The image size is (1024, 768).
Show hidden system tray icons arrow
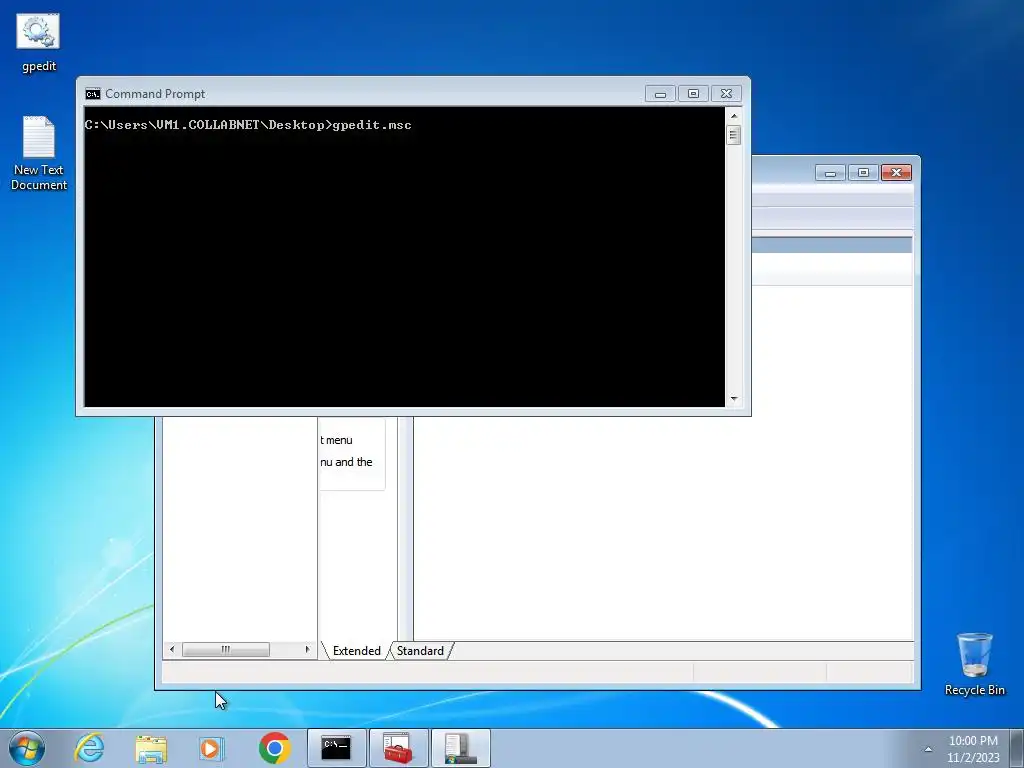click(x=928, y=749)
